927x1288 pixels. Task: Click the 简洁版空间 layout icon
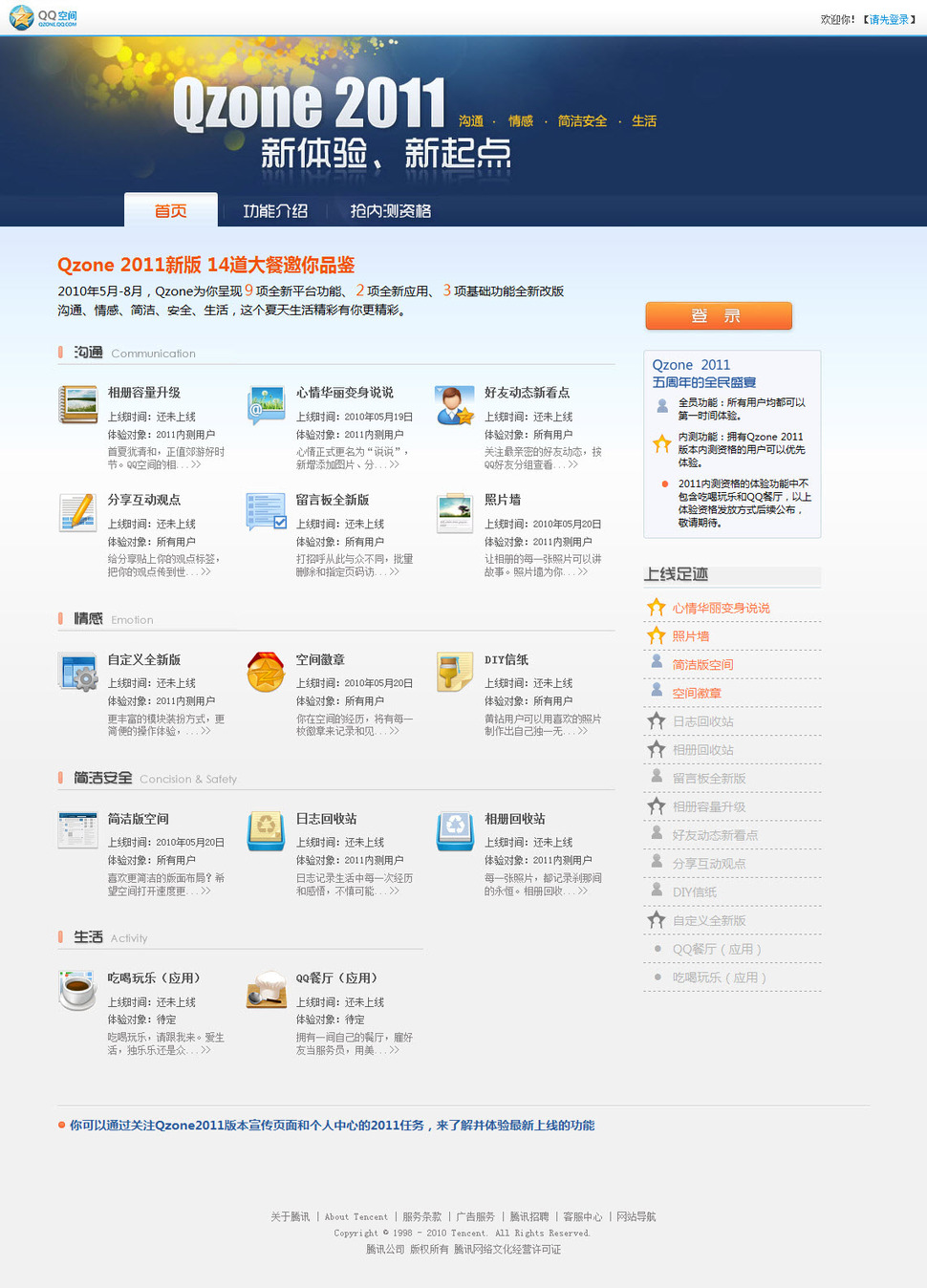pos(77,829)
